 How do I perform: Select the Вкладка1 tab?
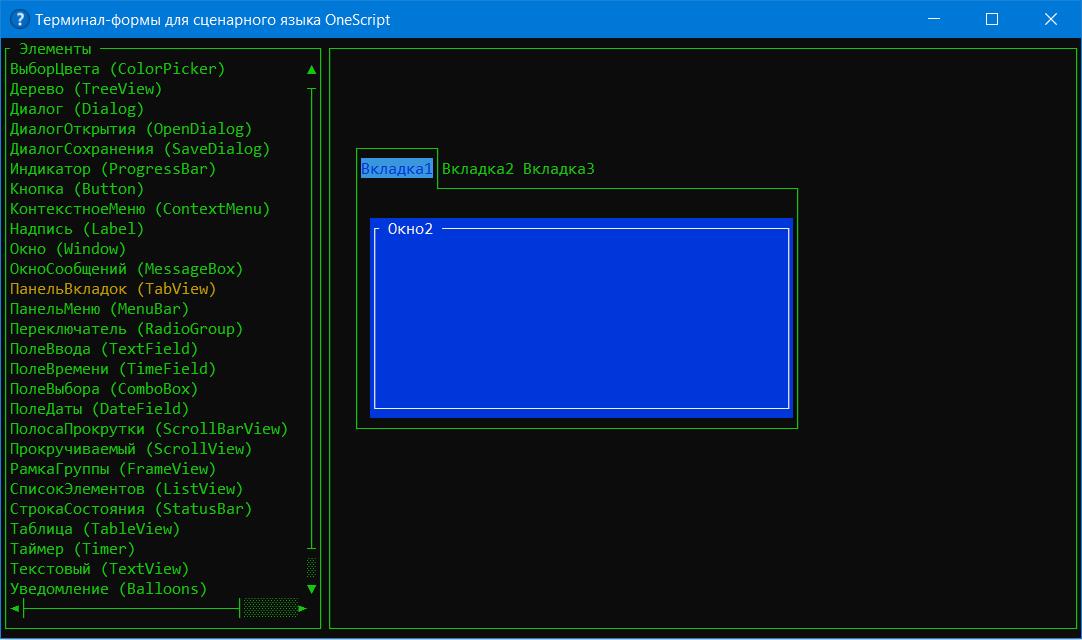click(x=397, y=169)
